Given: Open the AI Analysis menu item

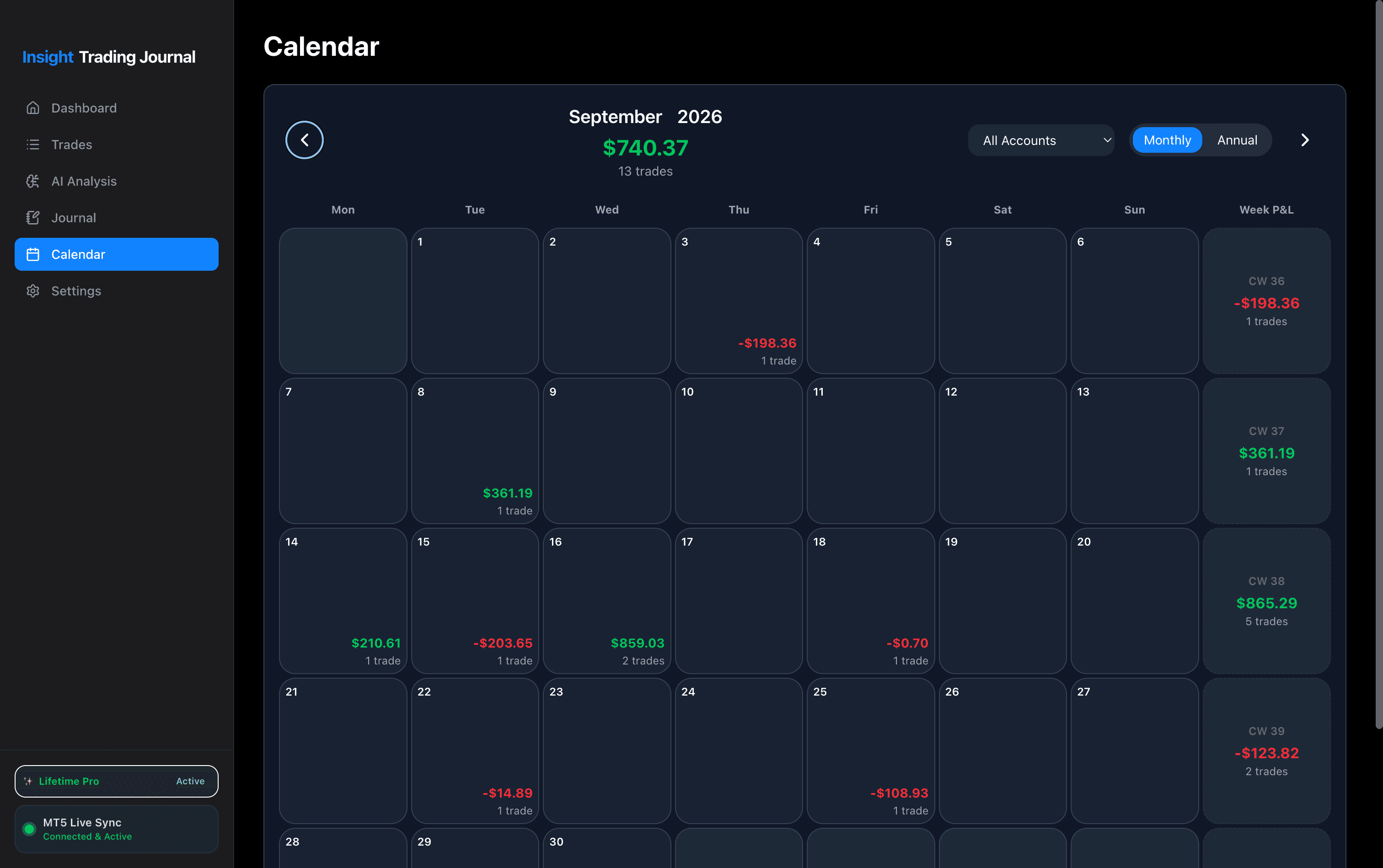Looking at the screenshot, I should 117,182.
